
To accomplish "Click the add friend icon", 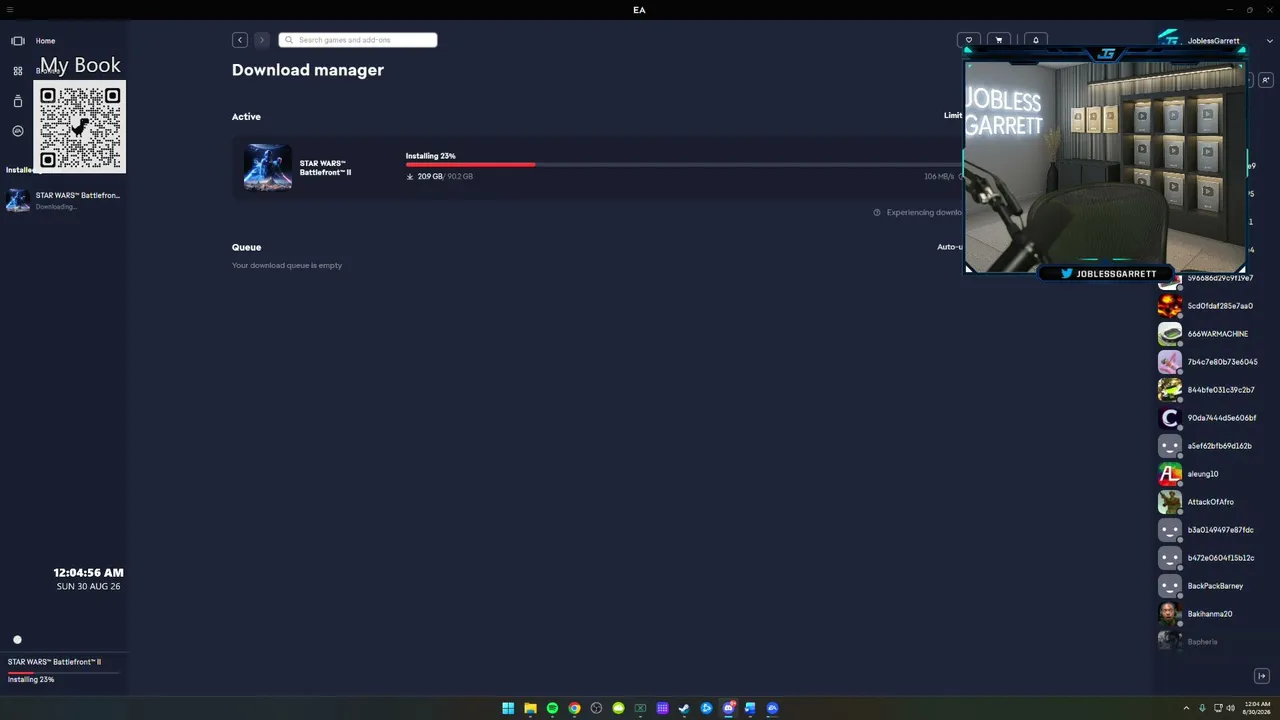I will [1265, 80].
